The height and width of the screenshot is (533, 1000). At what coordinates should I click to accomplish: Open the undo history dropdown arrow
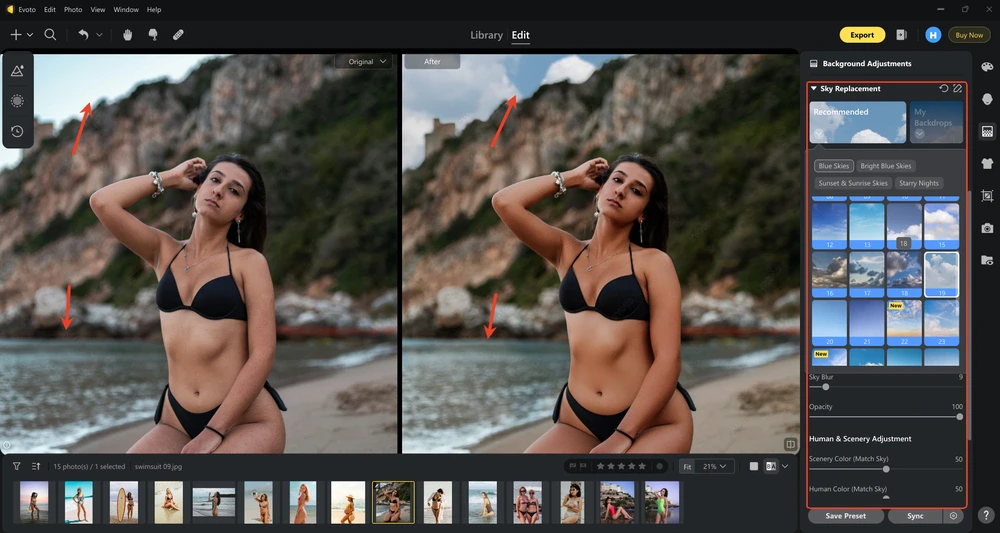[99, 35]
